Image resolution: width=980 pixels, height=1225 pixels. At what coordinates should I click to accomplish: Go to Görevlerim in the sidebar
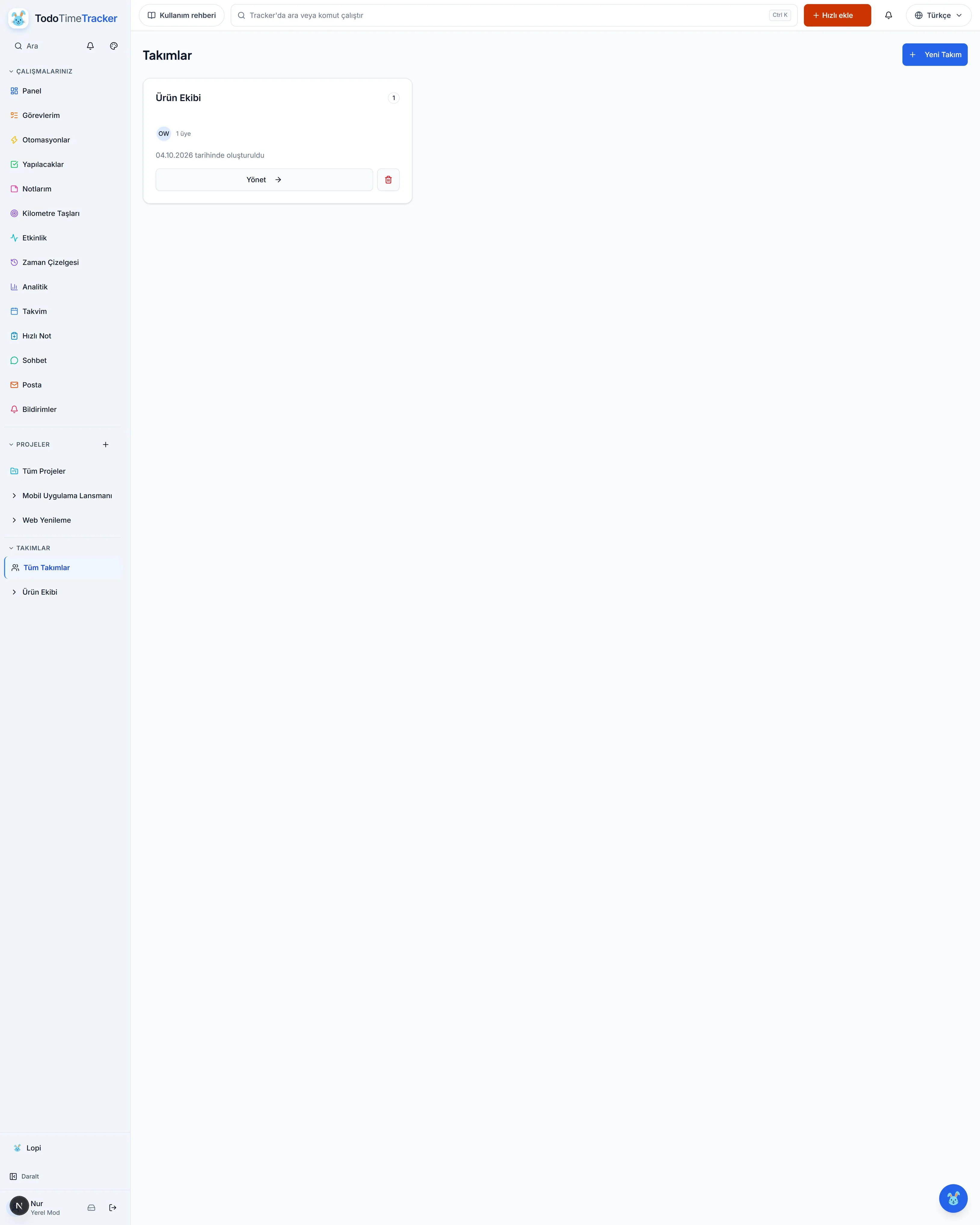(63, 115)
